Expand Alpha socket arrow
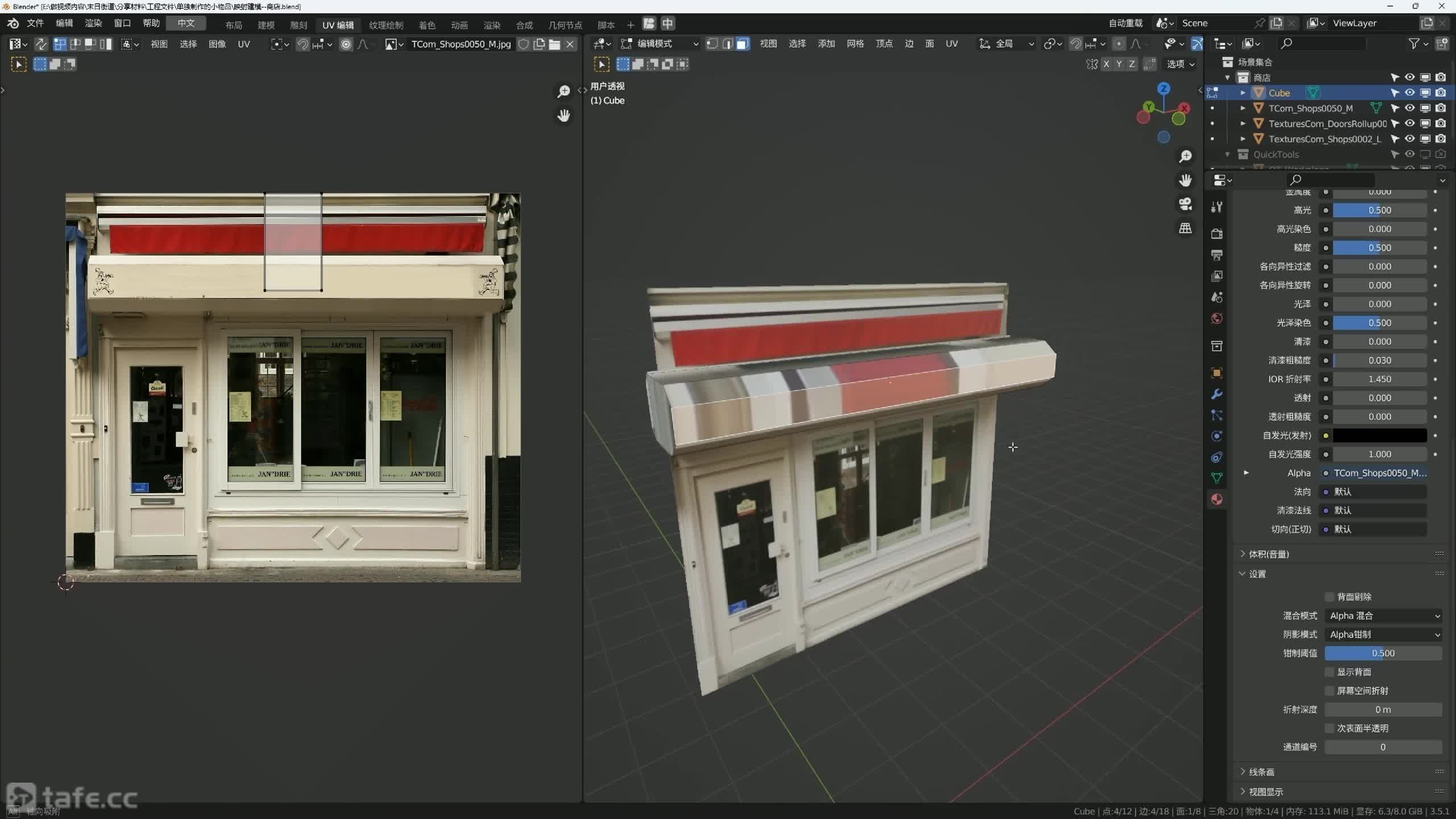This screenshot has width=1456, height=819. coord(1246,473)
